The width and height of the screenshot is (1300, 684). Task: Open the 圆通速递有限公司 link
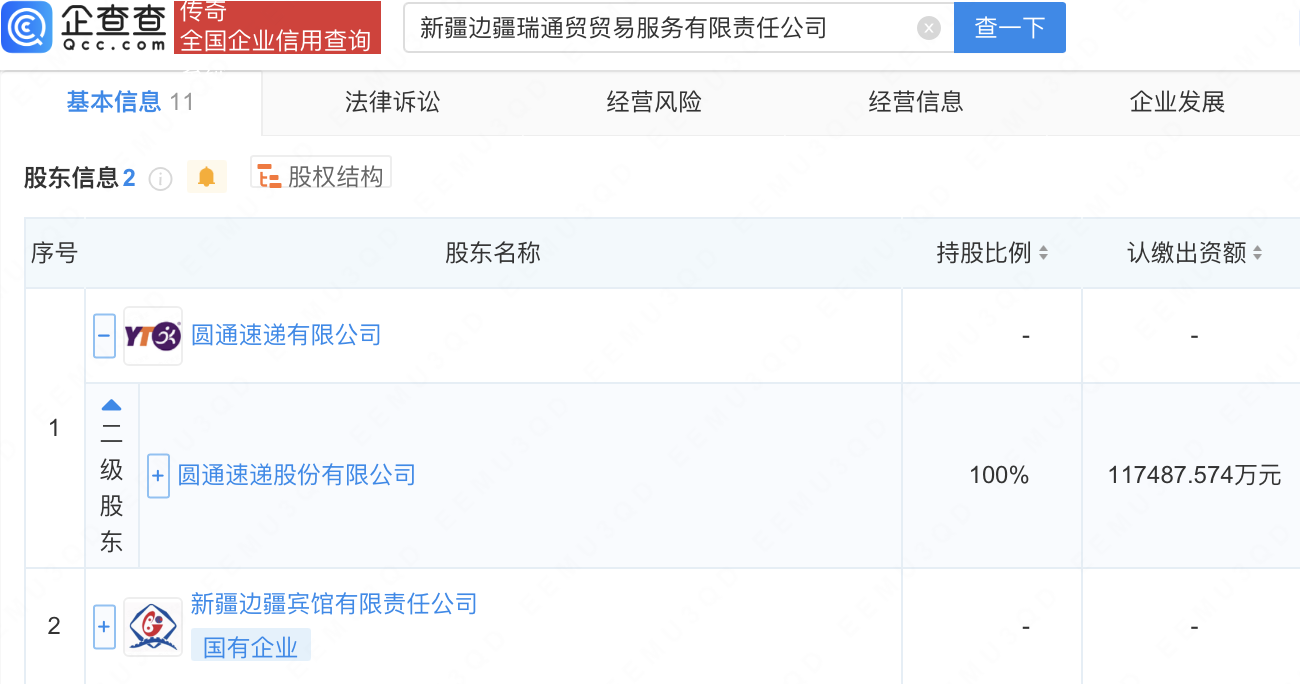pos(286,335)
